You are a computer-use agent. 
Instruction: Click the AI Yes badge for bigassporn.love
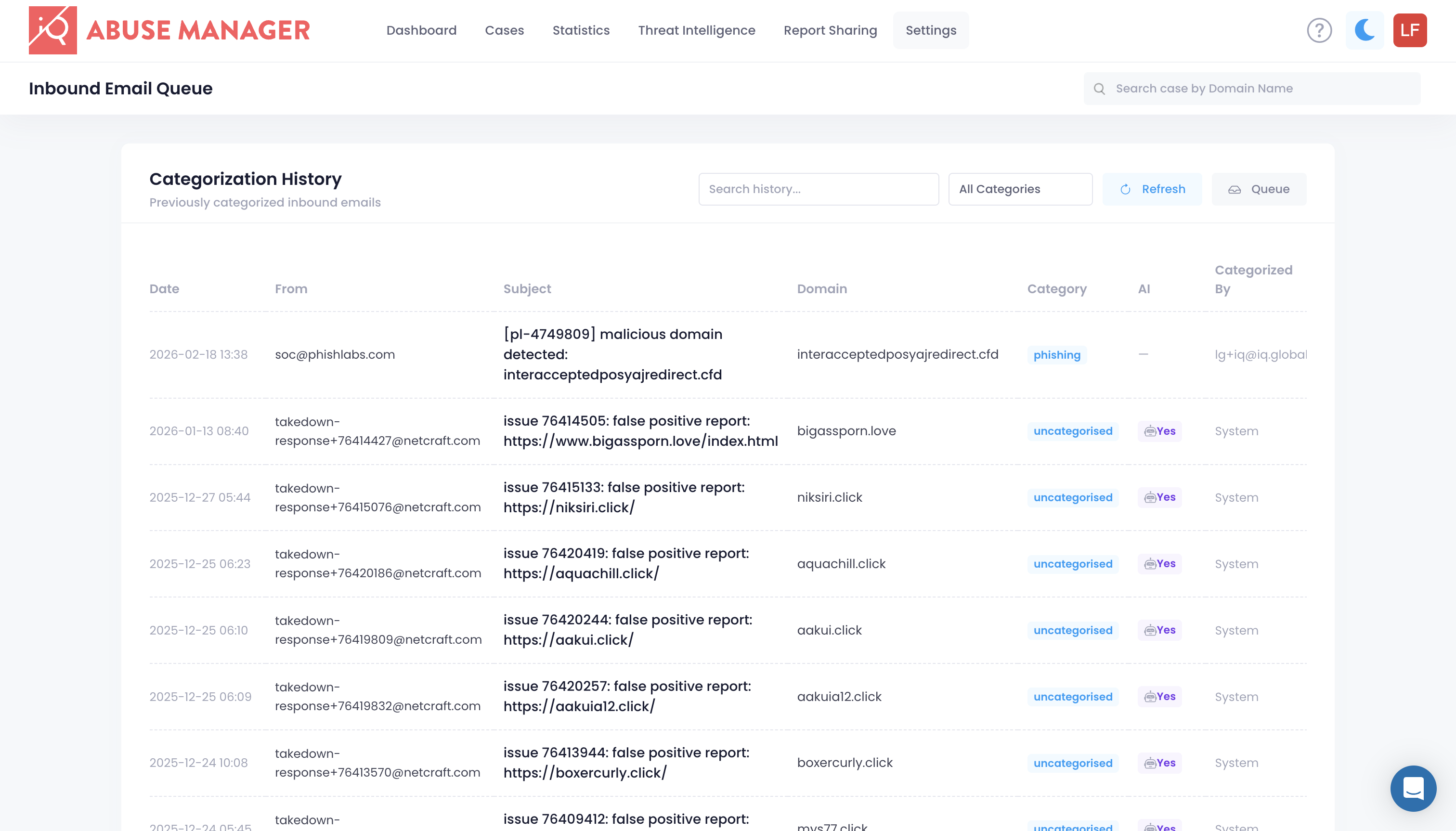(1159, 431)
